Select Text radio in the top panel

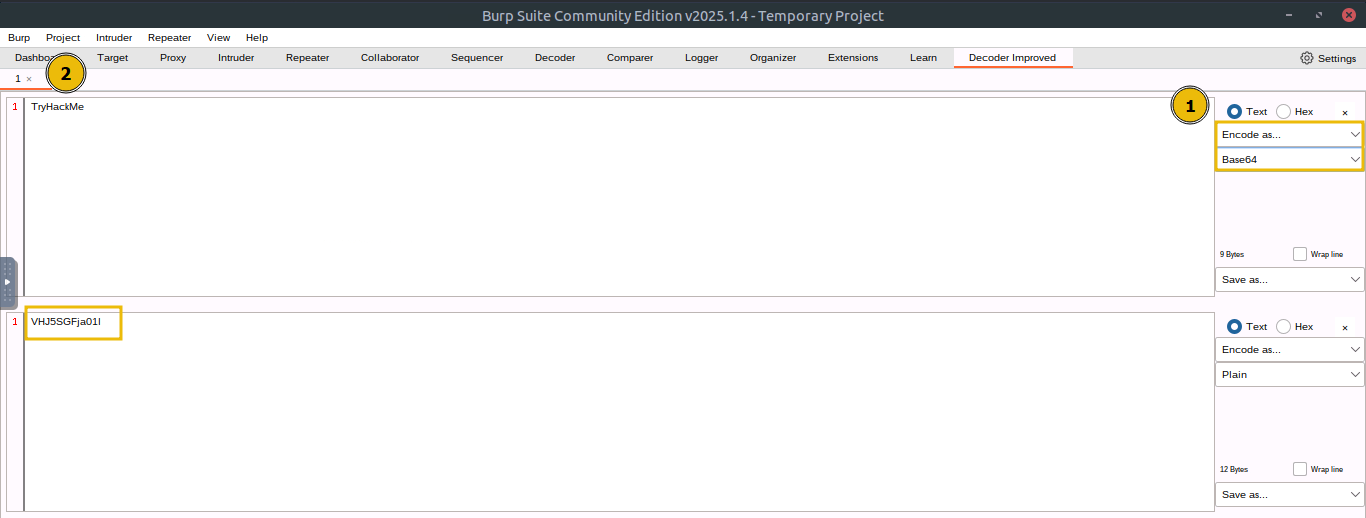point(1234,112)
